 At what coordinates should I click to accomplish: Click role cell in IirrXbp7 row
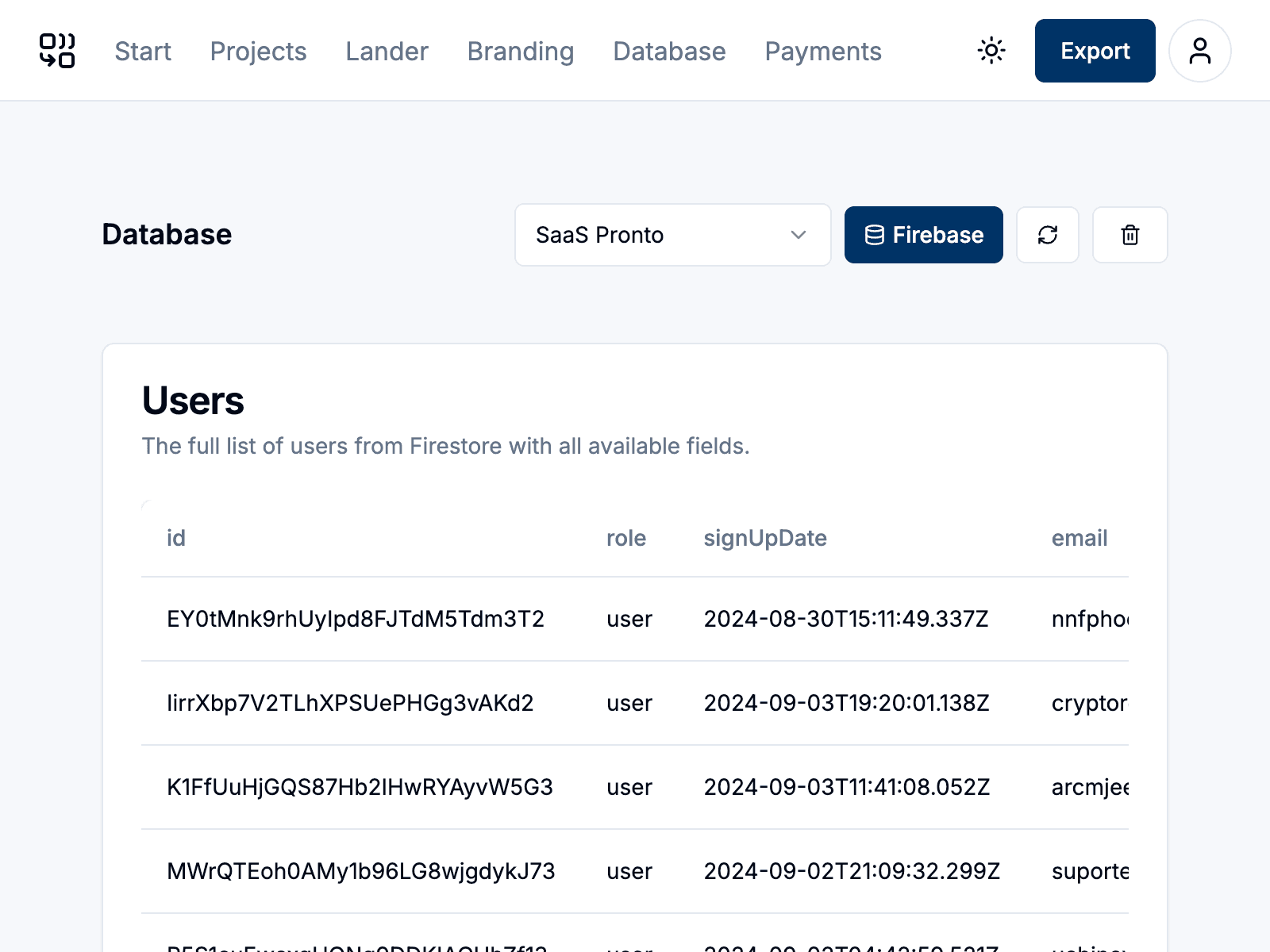pos(629,703)
